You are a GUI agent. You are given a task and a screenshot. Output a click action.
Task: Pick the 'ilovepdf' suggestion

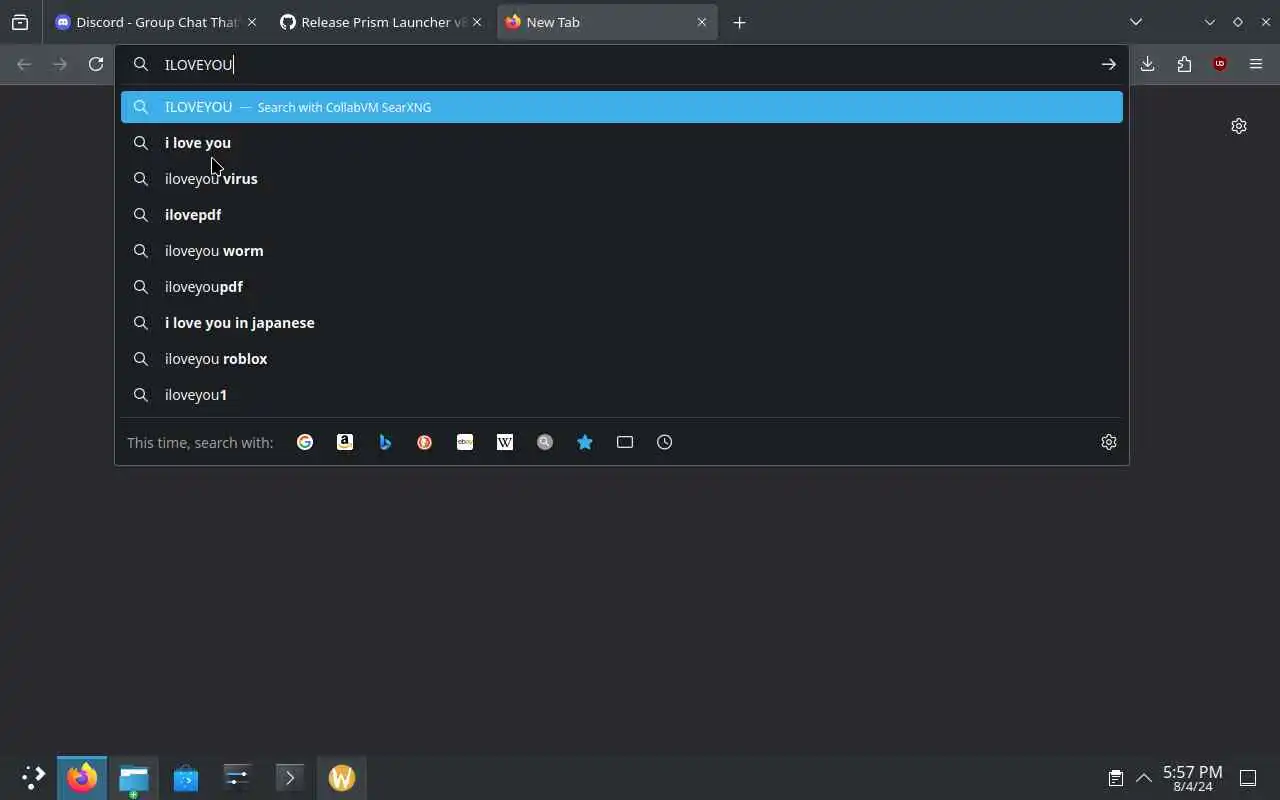(x=622, y=215)
